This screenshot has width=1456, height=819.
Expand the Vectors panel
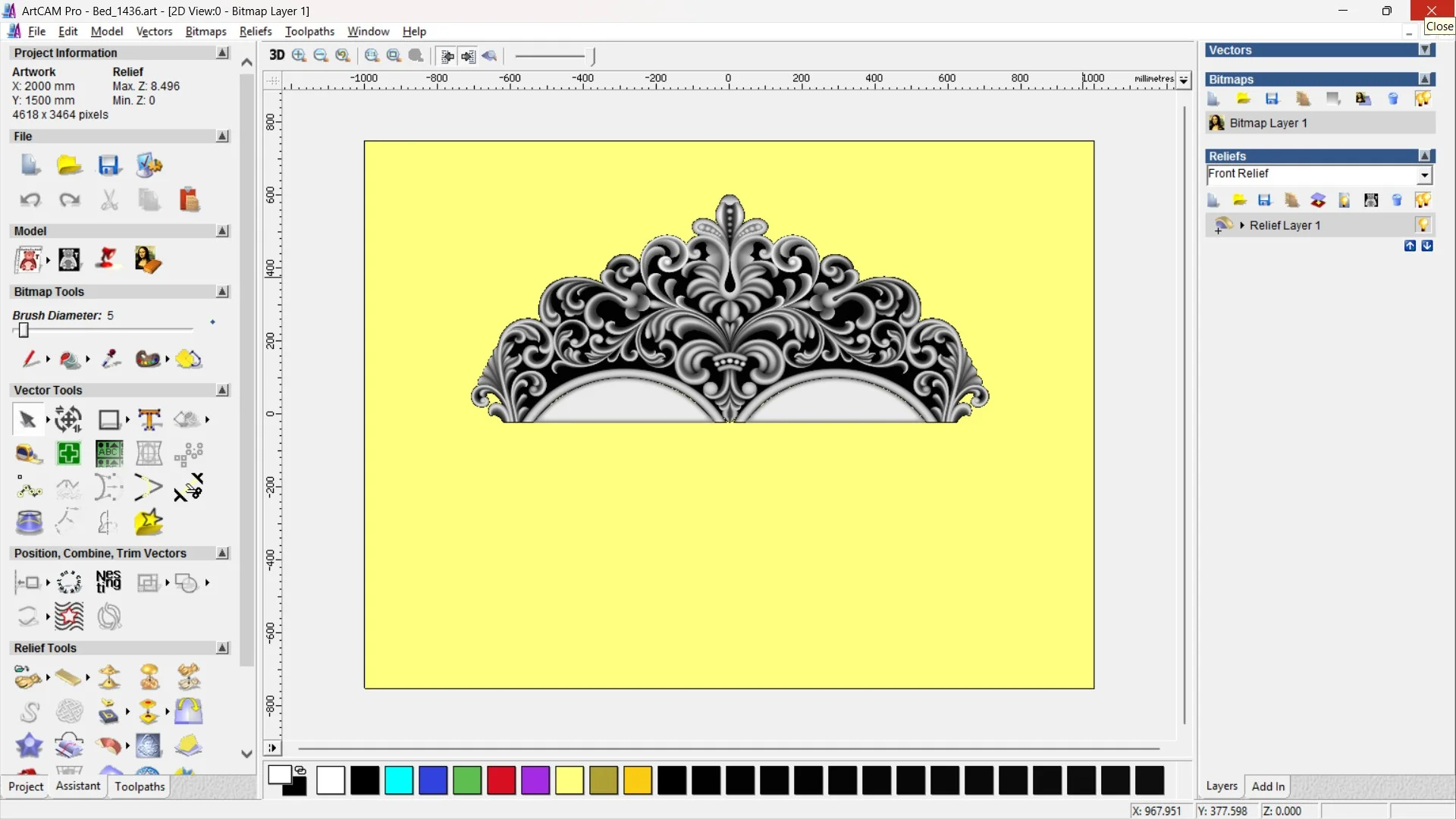tap(1425, 50)
